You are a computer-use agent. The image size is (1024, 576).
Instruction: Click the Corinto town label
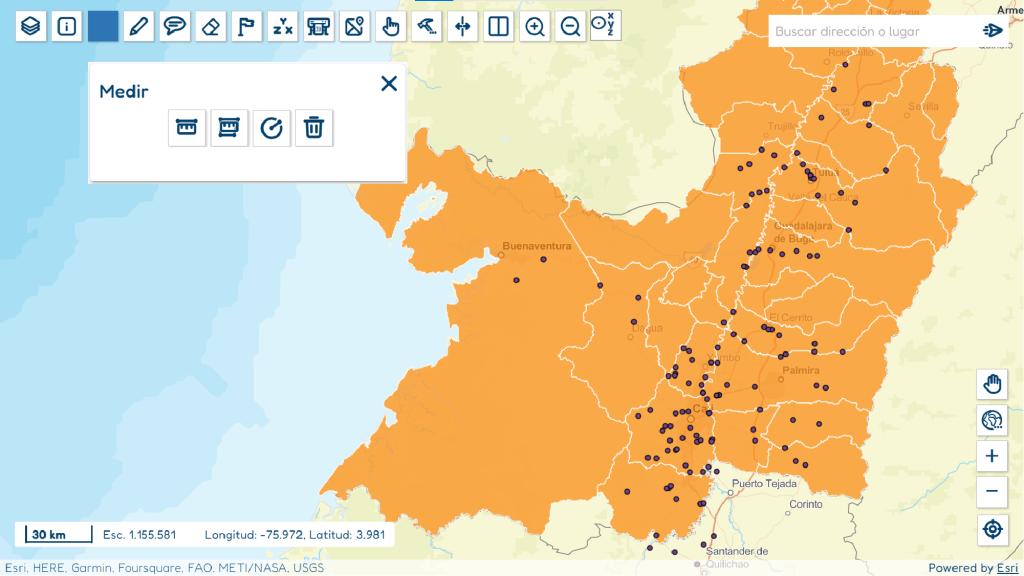tap(806, 504)
